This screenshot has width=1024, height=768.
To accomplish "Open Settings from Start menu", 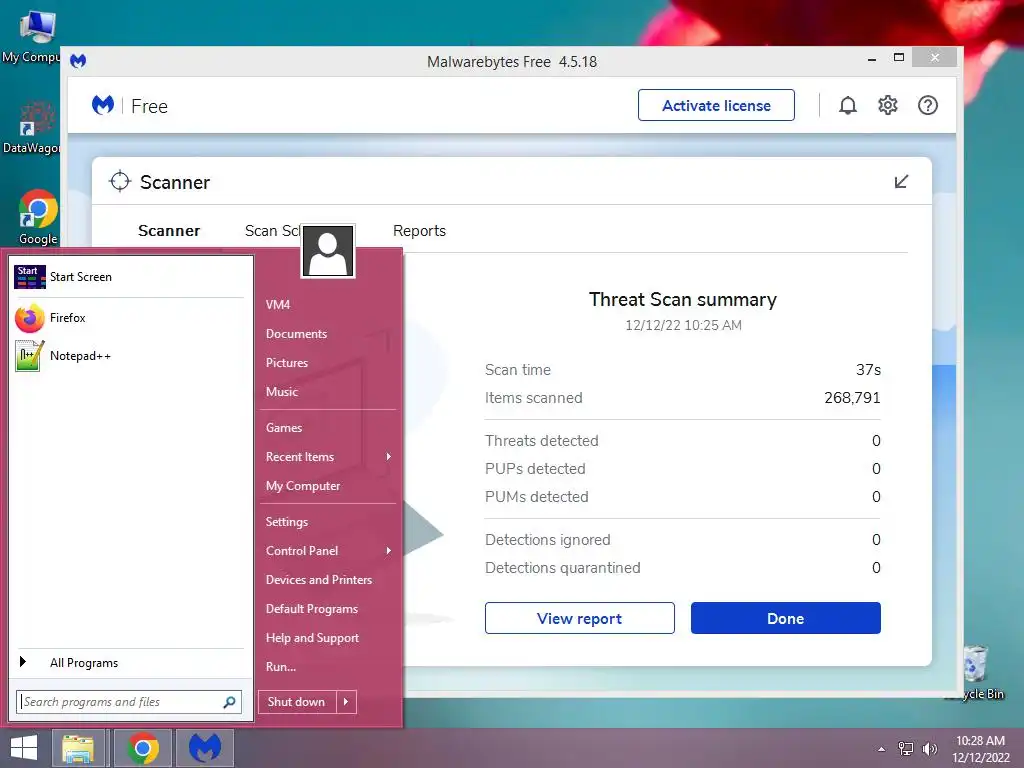I will coord(287,522).
